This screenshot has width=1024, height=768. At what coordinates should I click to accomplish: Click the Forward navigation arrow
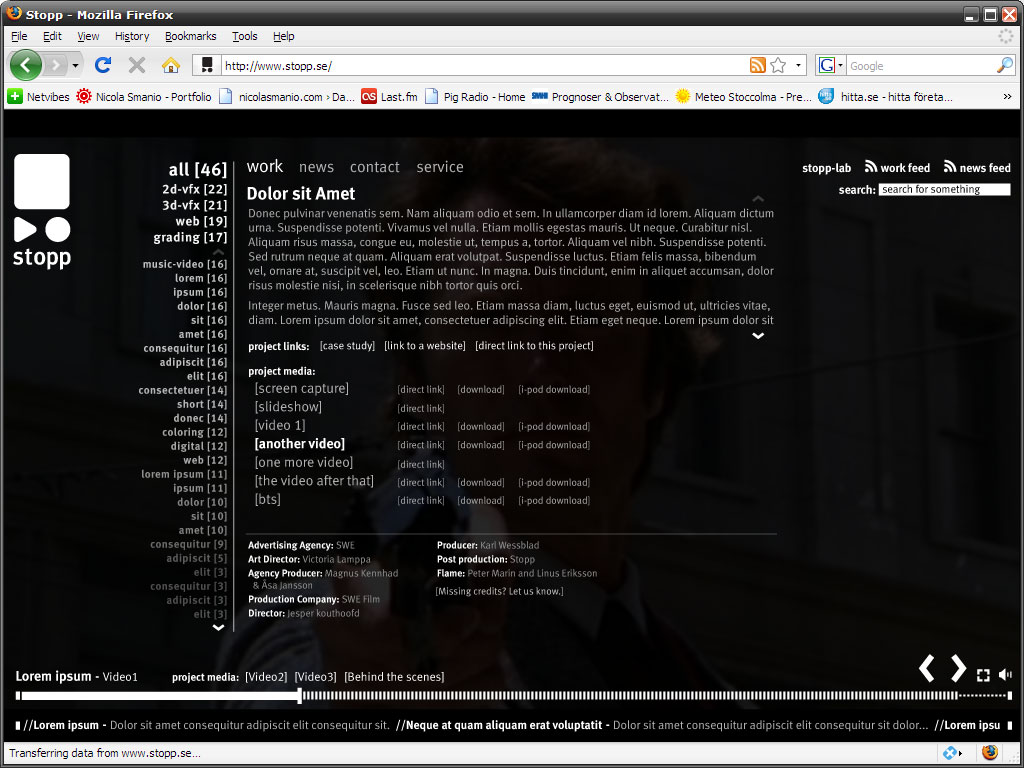click(56, 65)
